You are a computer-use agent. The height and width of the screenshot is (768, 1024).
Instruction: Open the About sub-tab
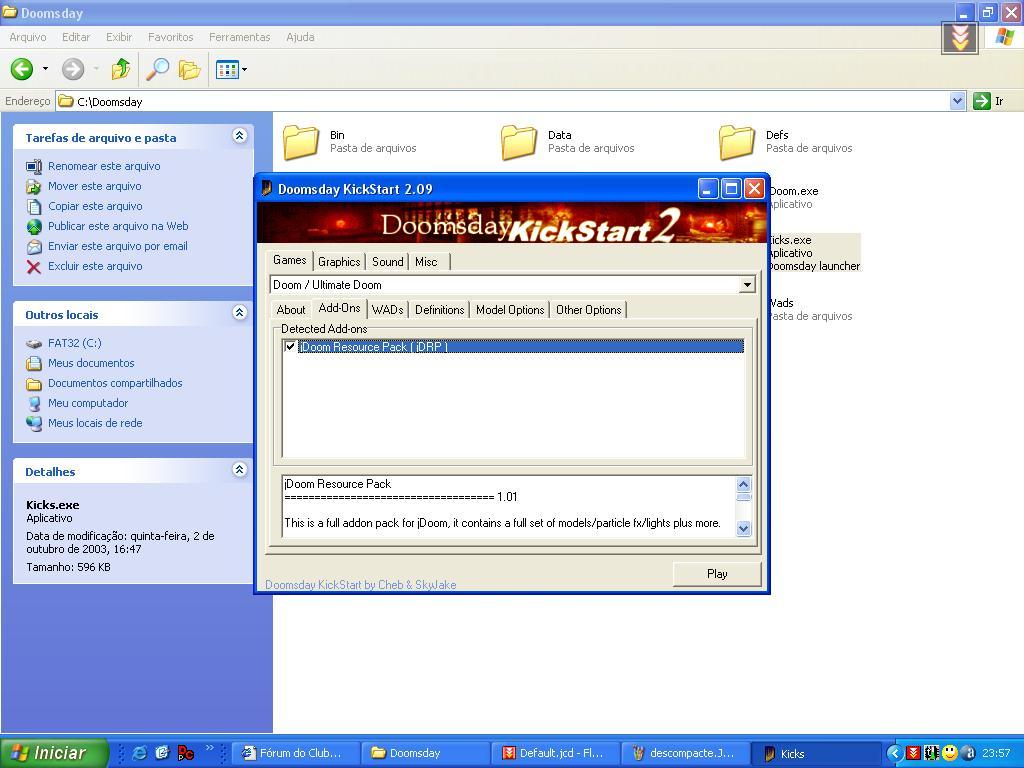click(x=291, y=310)
